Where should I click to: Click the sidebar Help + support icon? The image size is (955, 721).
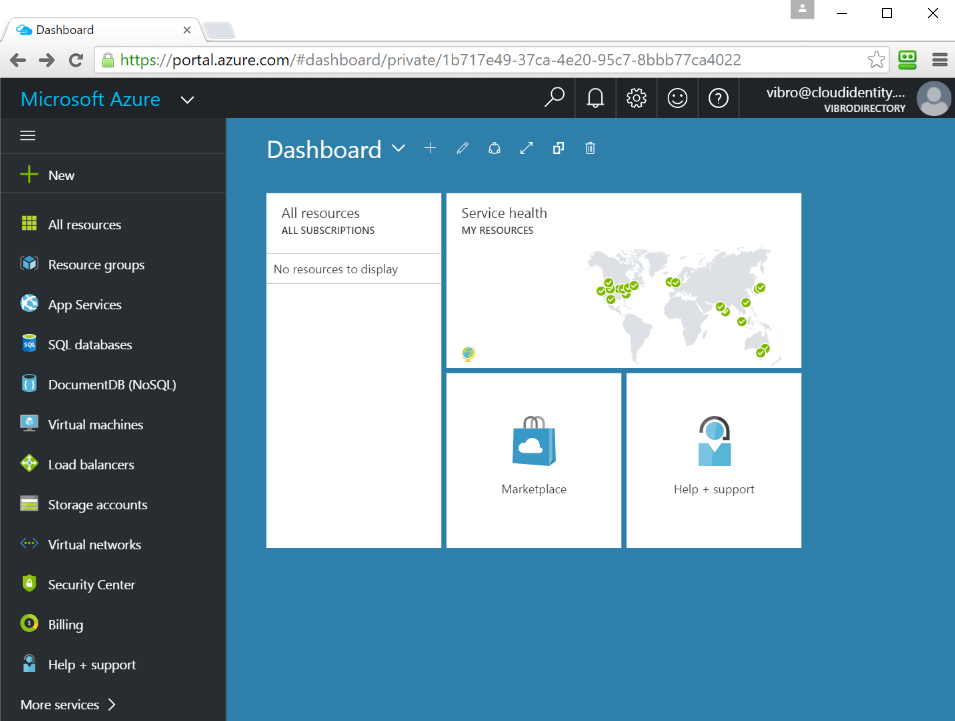(x=29, y=663)
